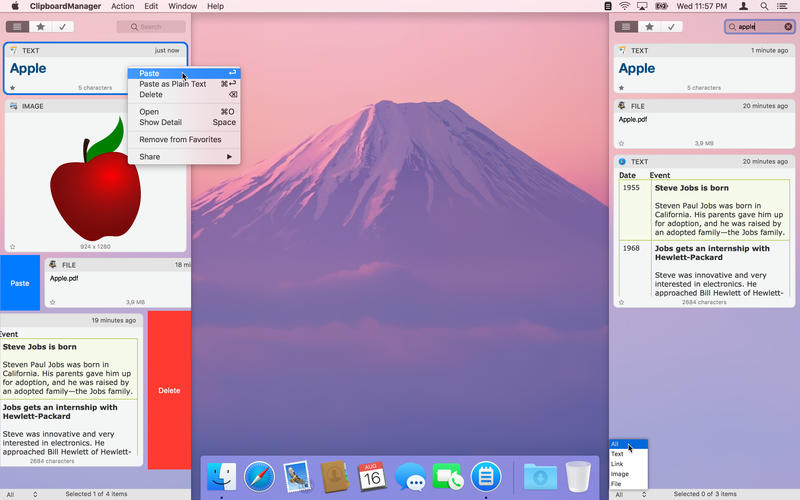This screenshot has height=500, width=800.
Task: Select checkmark filter in left panel toolbar
Action: (x=62, y=27)
